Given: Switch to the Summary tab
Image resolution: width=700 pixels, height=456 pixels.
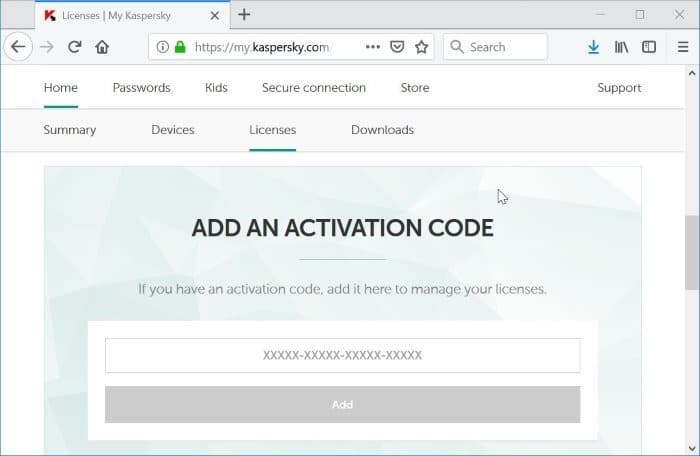Looking at the screenshot, I should pyautogui.click(x=70, y=130).
